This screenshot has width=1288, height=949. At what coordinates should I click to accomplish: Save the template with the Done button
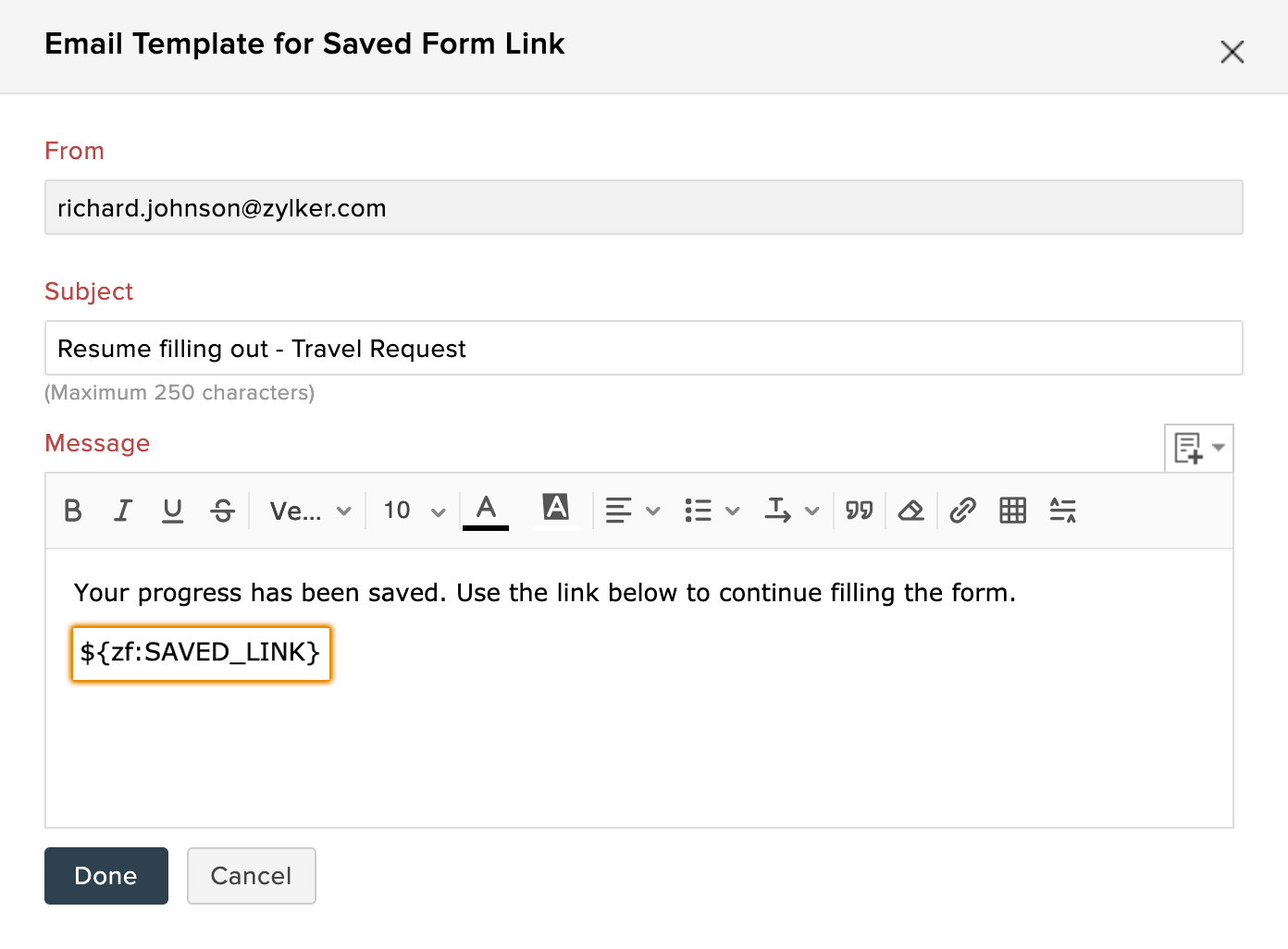[106, 876]
